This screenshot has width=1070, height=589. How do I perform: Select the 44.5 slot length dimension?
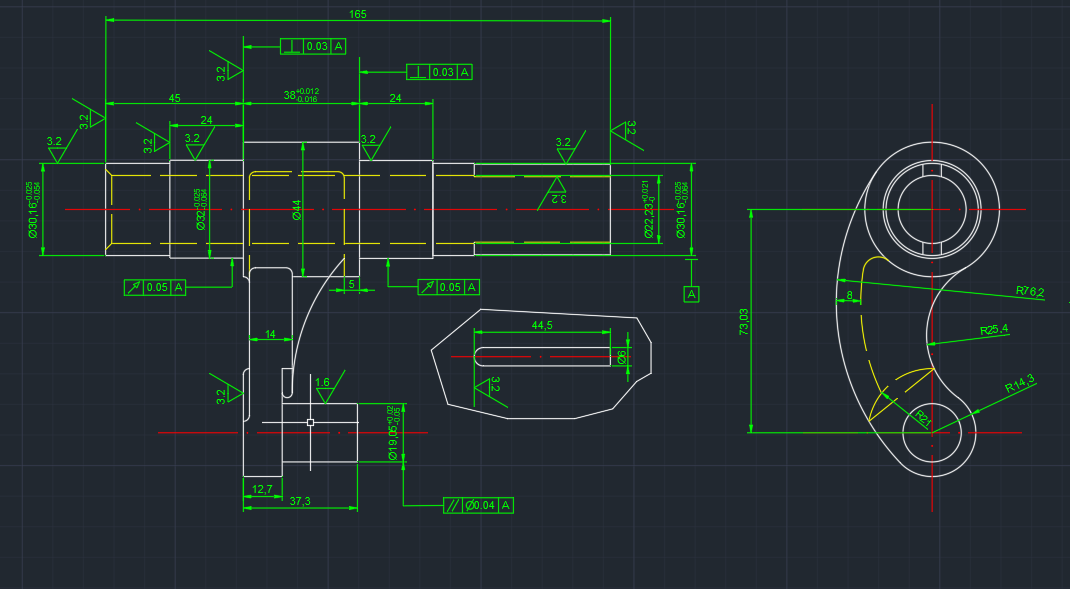[542, 326]
